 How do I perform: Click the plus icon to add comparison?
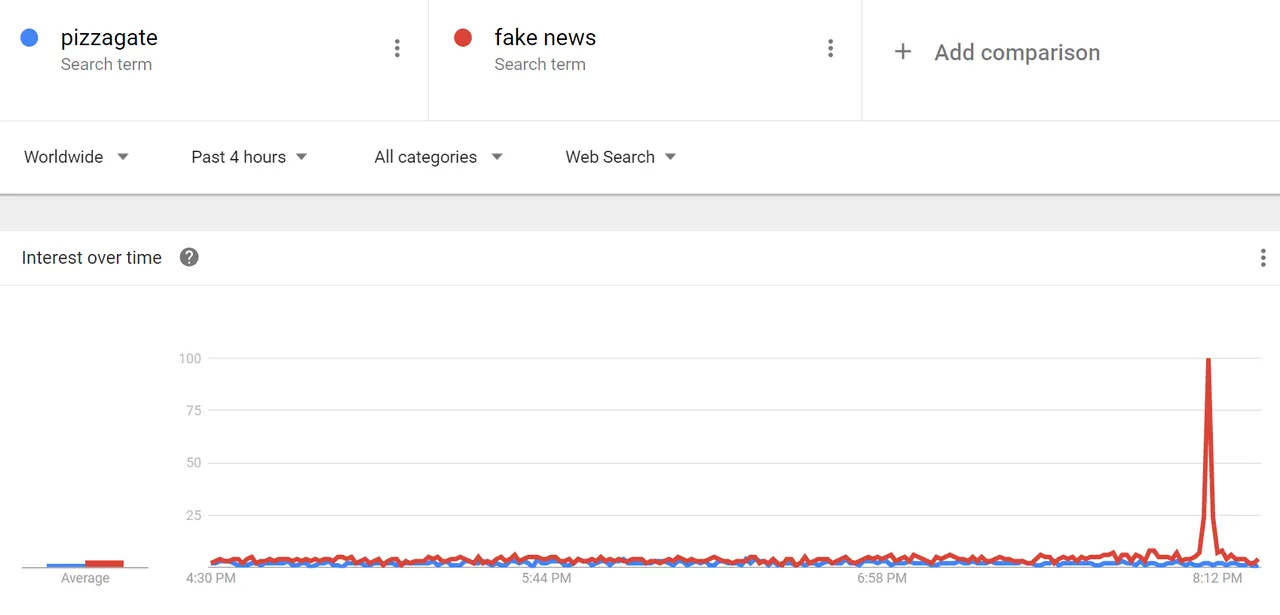coord(902,52)
